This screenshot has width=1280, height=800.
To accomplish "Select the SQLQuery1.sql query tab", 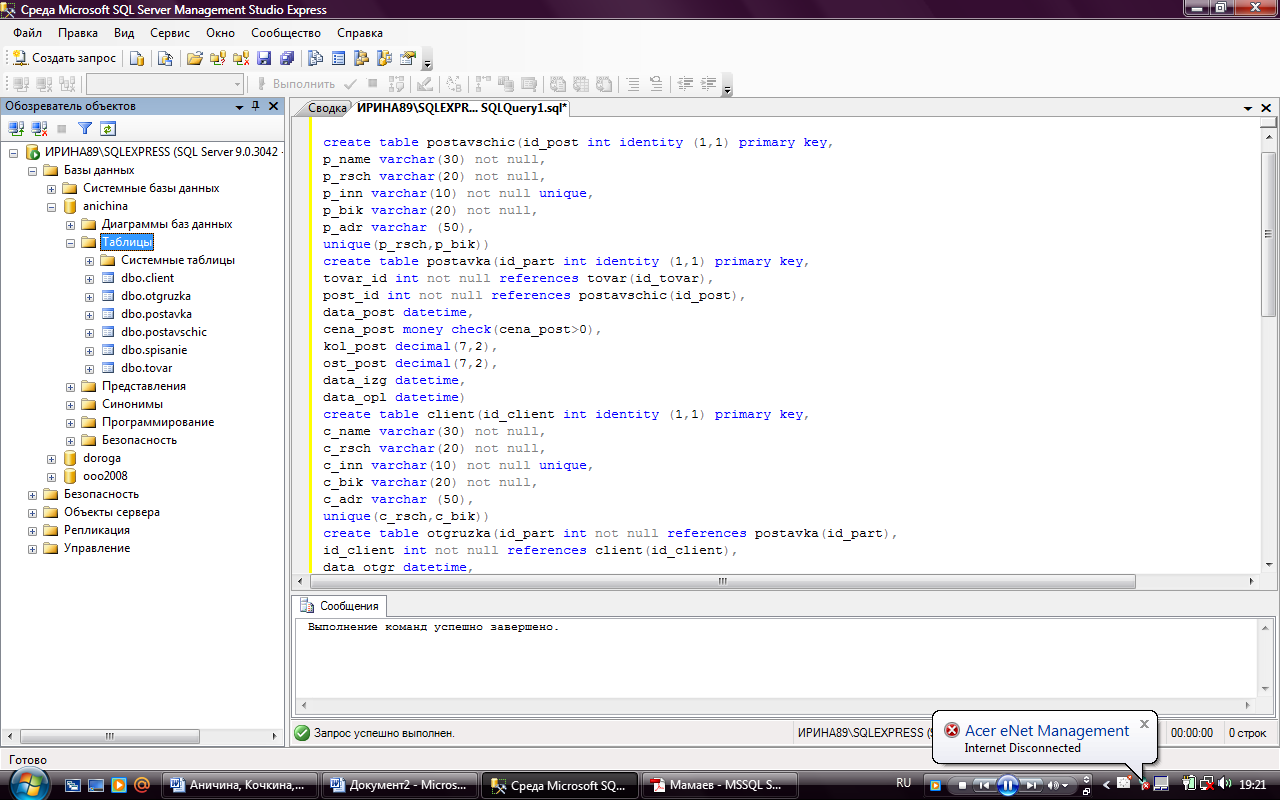I will click(x=462, y=108).
